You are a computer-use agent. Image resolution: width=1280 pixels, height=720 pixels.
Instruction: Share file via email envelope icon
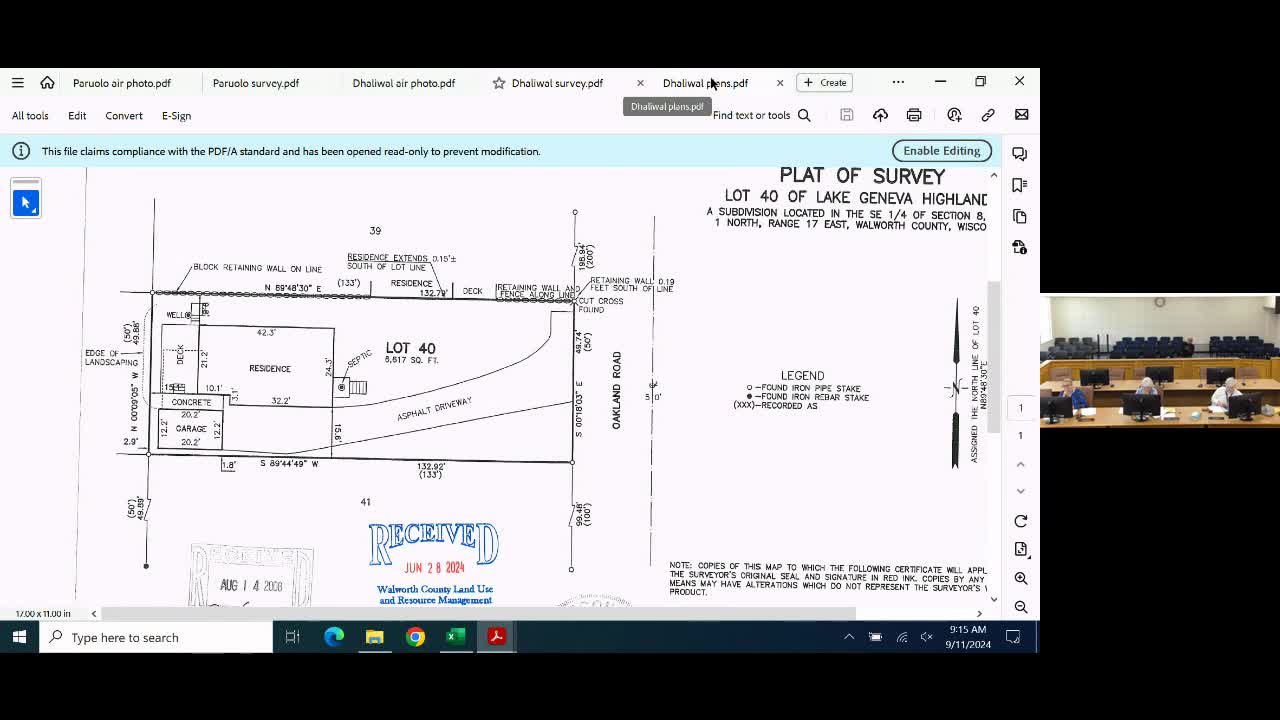coord(1021,115)
